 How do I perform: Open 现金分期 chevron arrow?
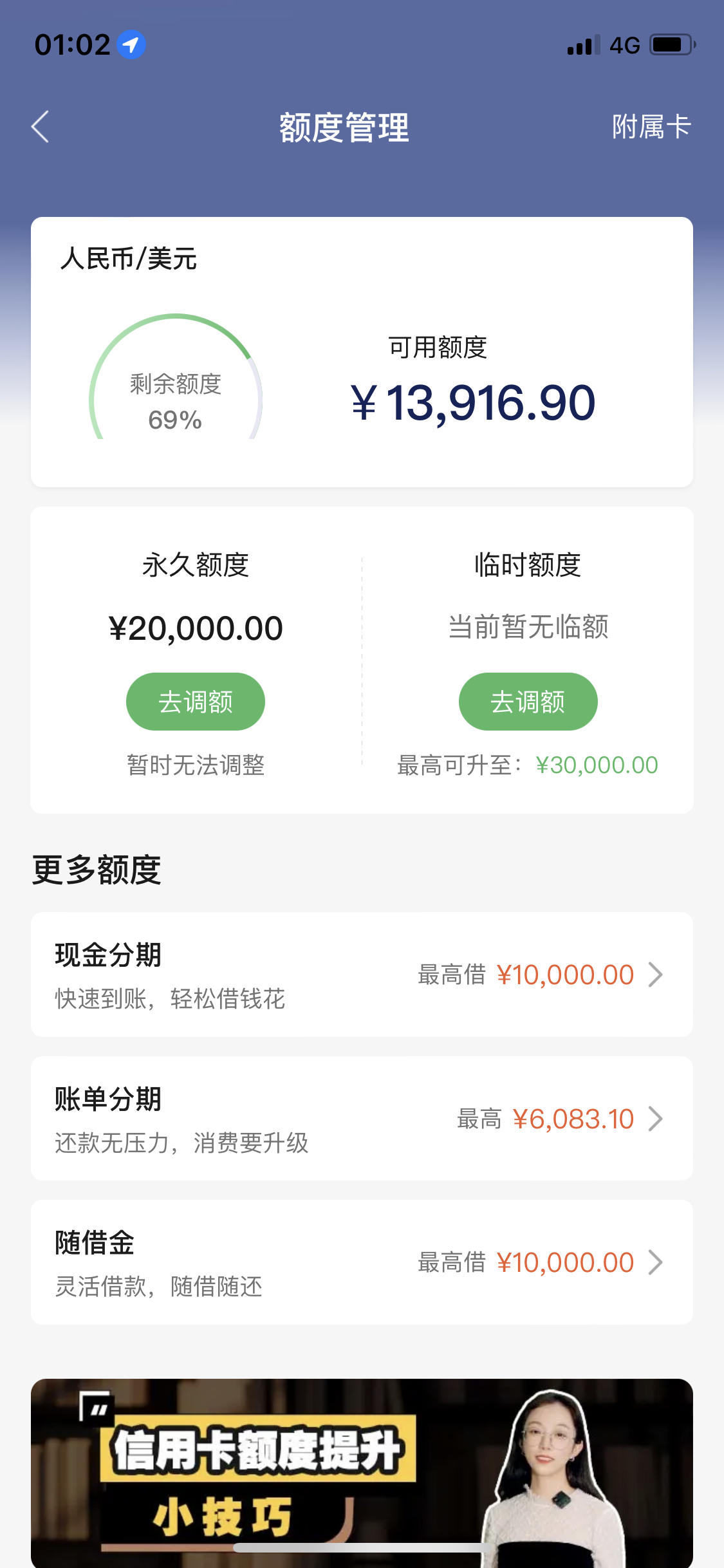tap(655, 975)
